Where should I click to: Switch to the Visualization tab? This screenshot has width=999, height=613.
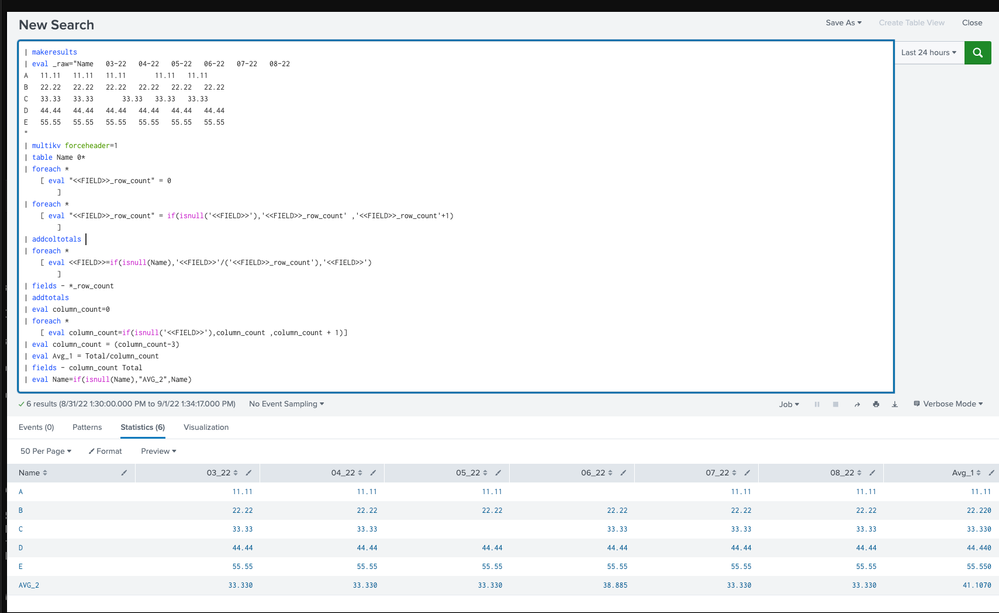click(x=206, y=427)
